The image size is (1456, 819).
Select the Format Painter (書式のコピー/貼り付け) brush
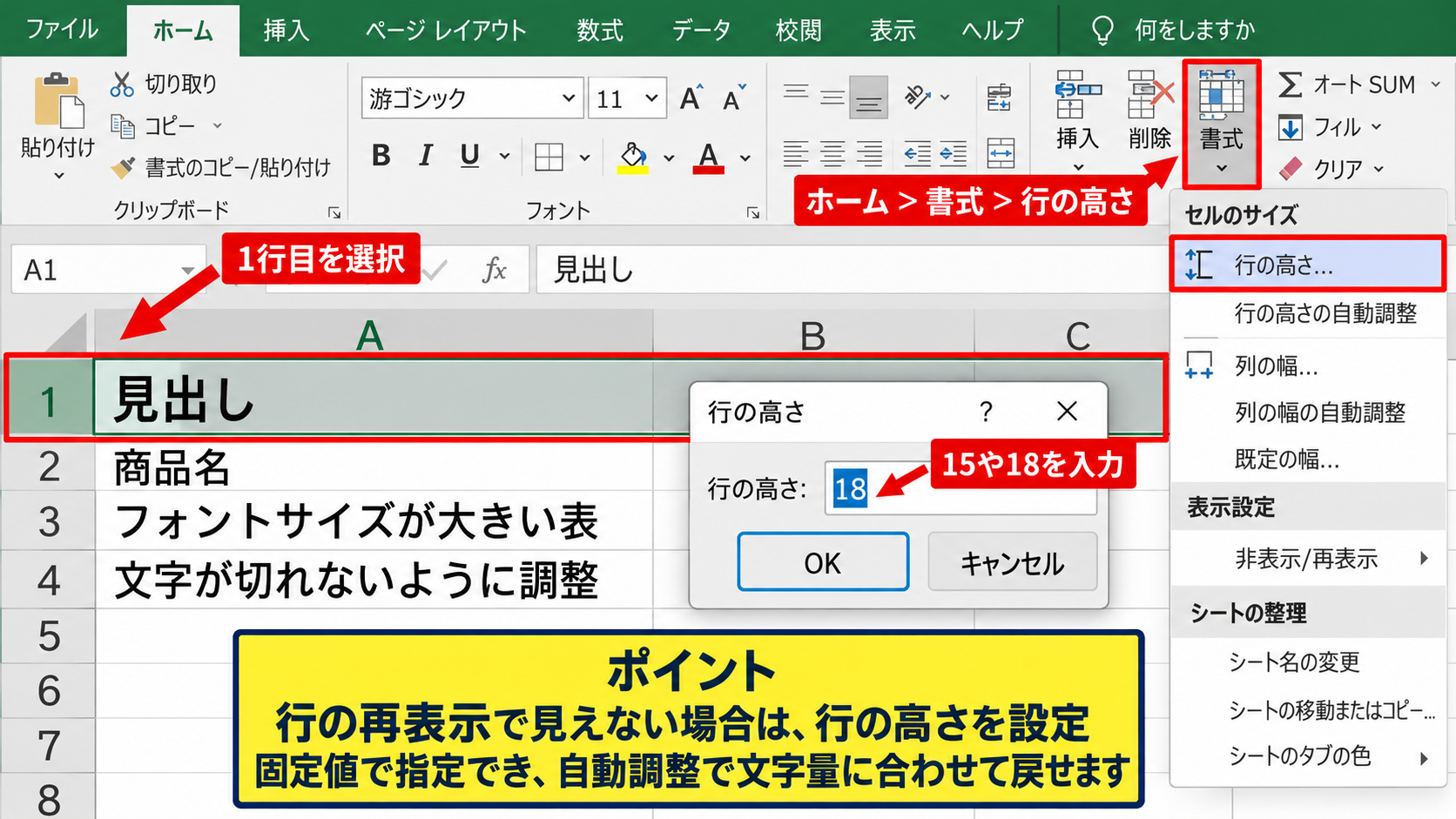pos(123,167)
